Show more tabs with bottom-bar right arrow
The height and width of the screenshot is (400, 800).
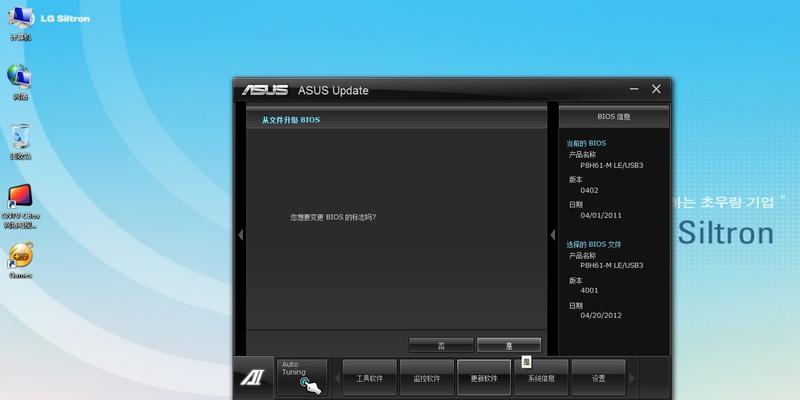[x=632, y=378]
